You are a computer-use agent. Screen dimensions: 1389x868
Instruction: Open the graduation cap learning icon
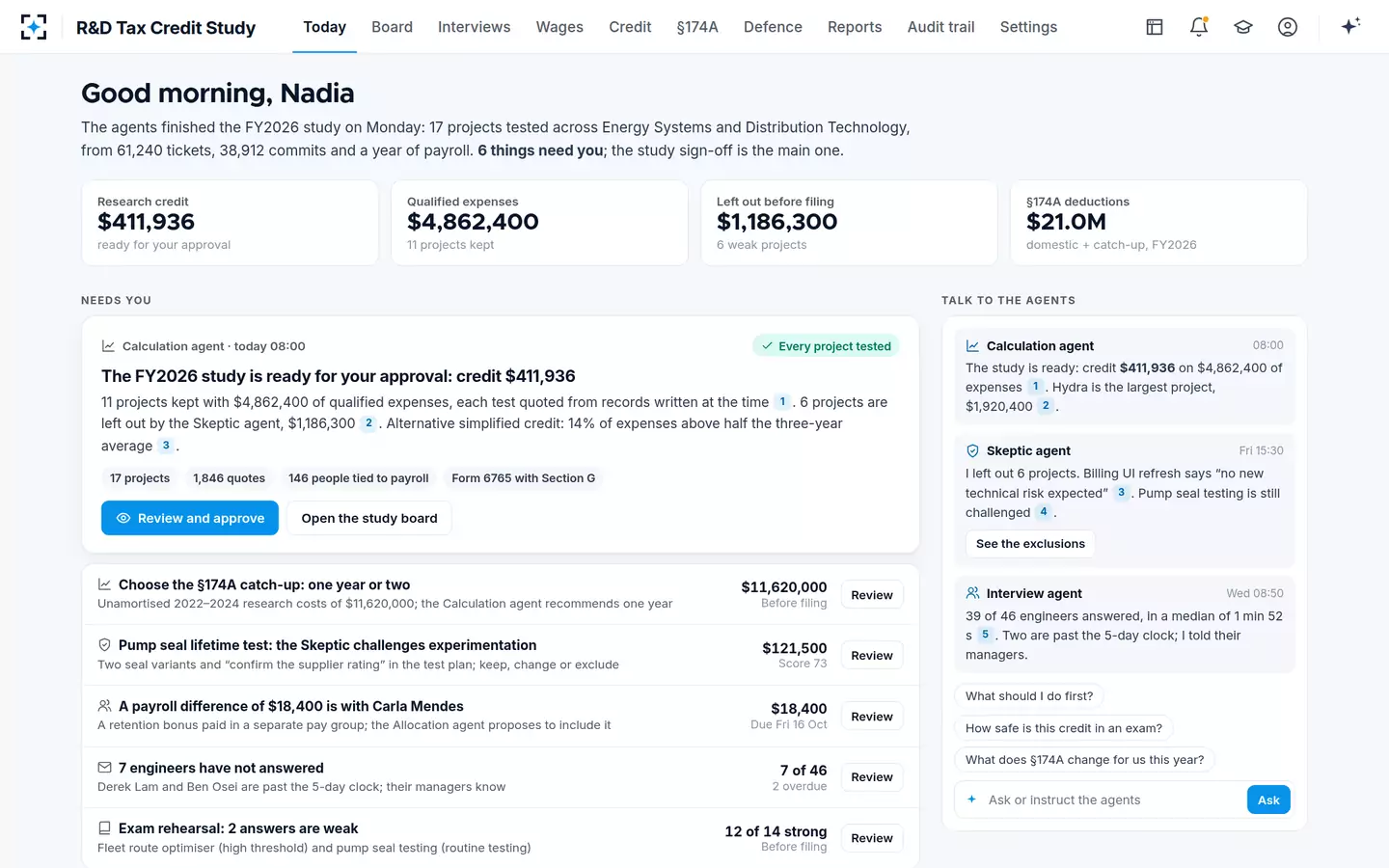1243,27
